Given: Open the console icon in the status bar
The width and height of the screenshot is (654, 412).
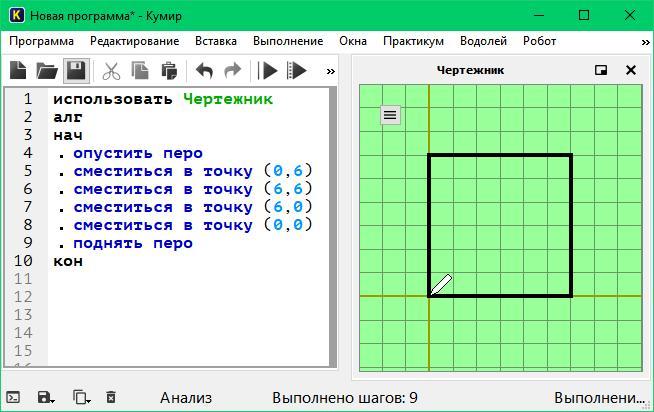Looking at the screenshot, I should [x=13, y=397].
